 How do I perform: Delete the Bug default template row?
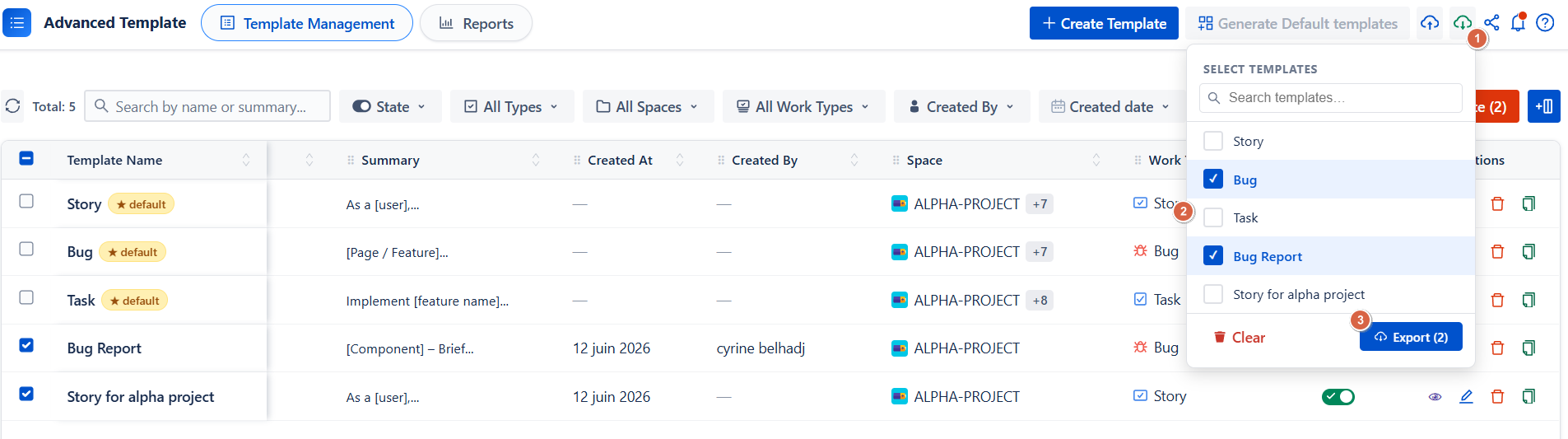[x=1497, y=251]
